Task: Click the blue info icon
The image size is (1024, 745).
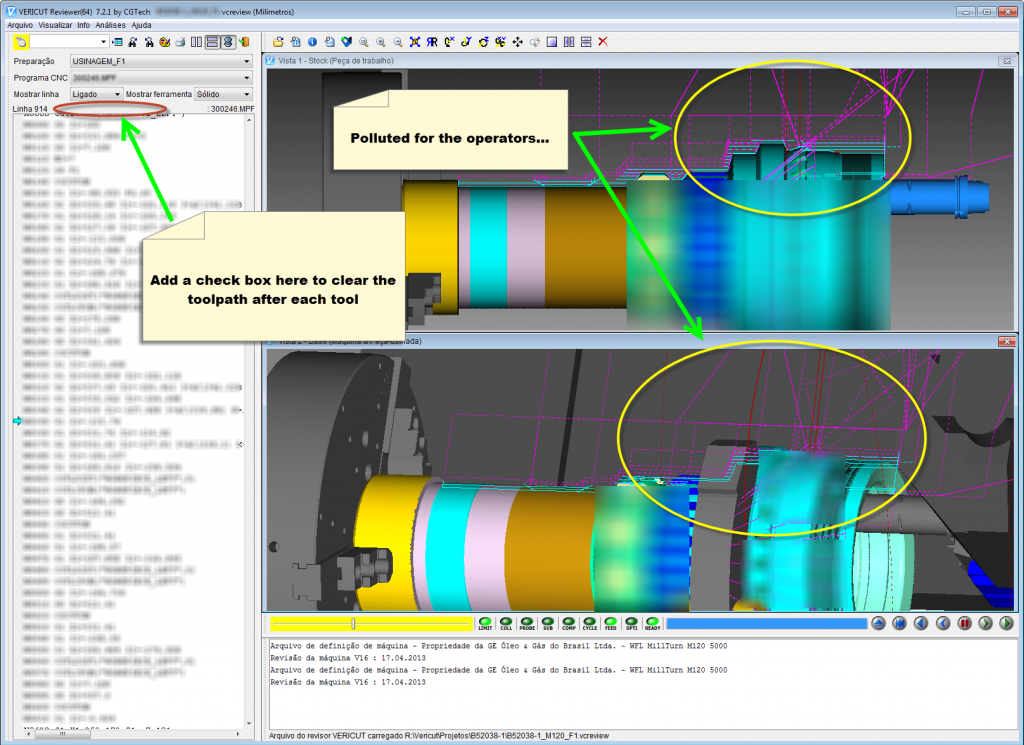Action: click(x=312, y=42)
